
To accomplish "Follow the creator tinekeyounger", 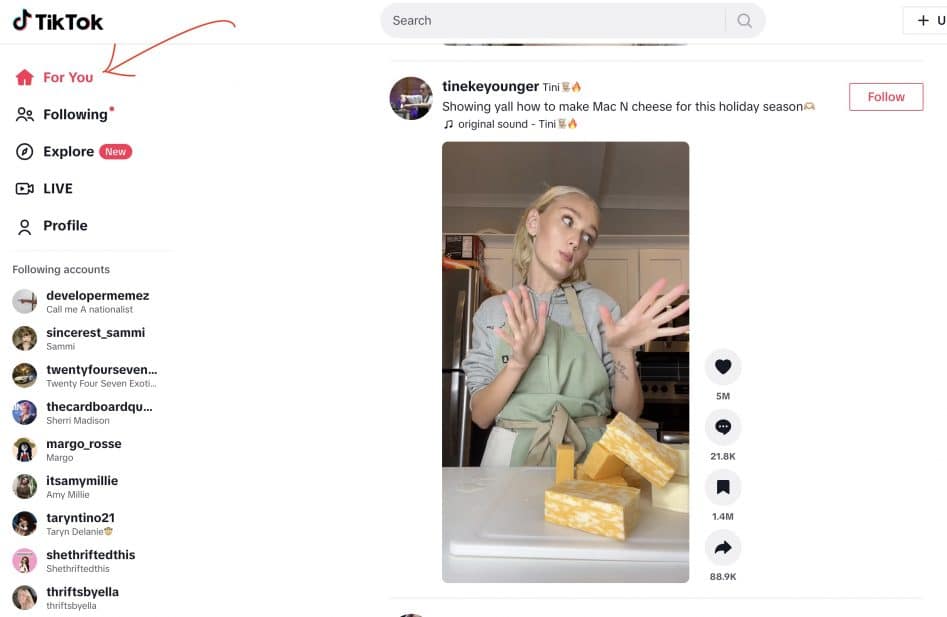I will coord(885,96).
